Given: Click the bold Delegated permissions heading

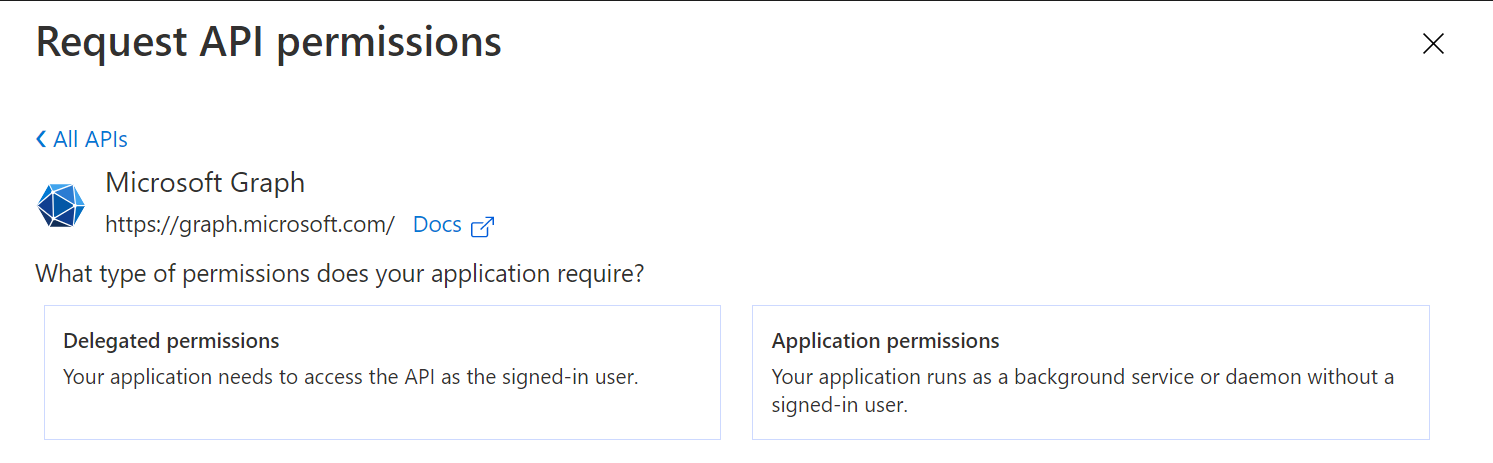Looking at the screenshot, I should click(171, 341).
